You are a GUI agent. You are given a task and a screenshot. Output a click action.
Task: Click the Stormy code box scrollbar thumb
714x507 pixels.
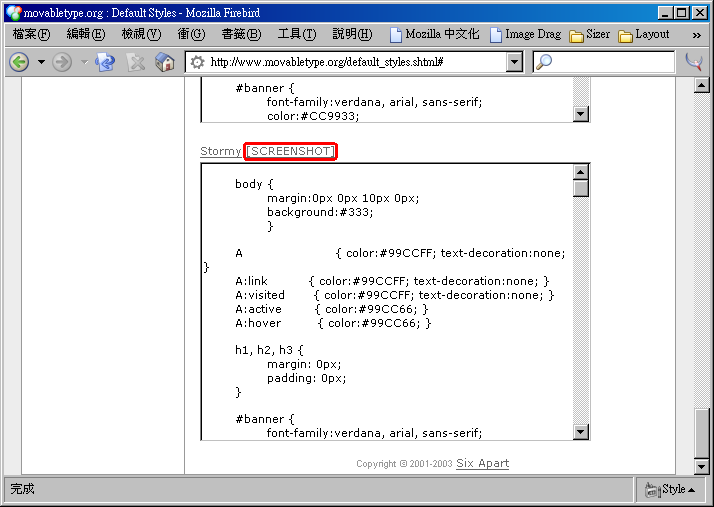pos(581,189)
